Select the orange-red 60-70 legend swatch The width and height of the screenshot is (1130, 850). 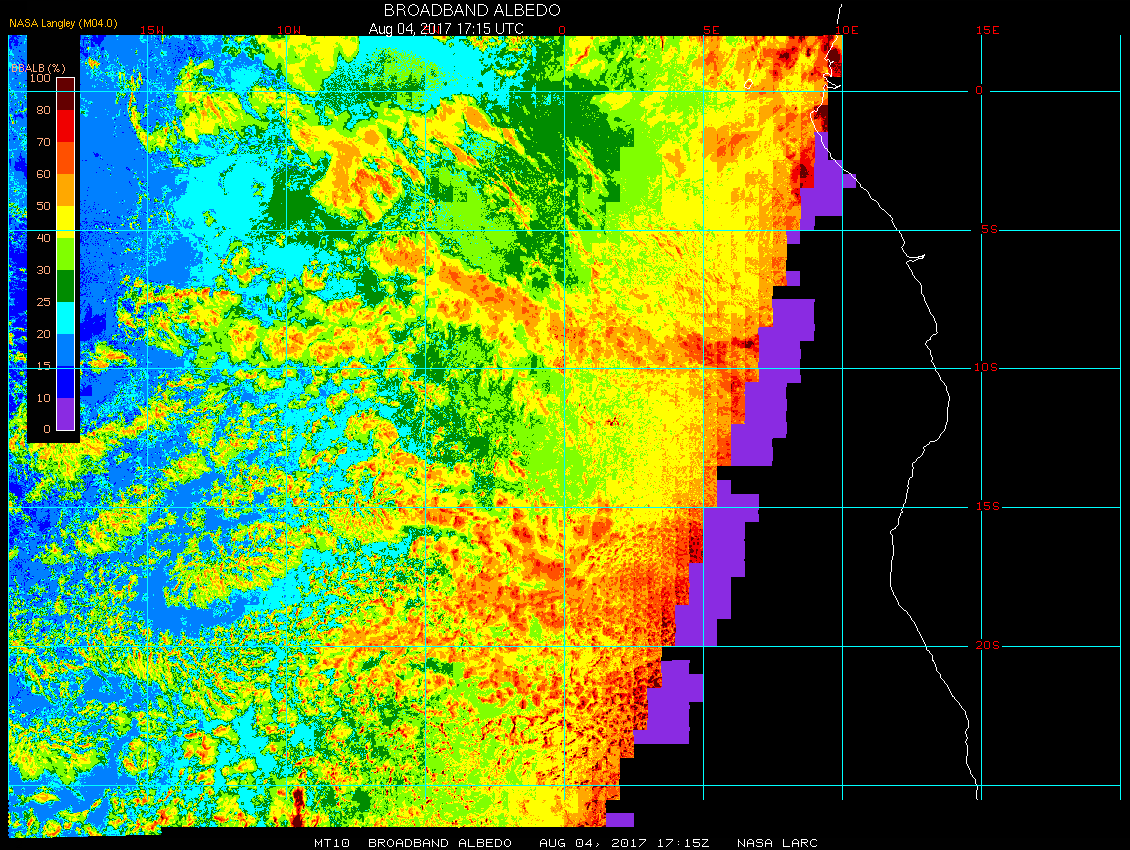pyautogui.click(x=66, y=158)
